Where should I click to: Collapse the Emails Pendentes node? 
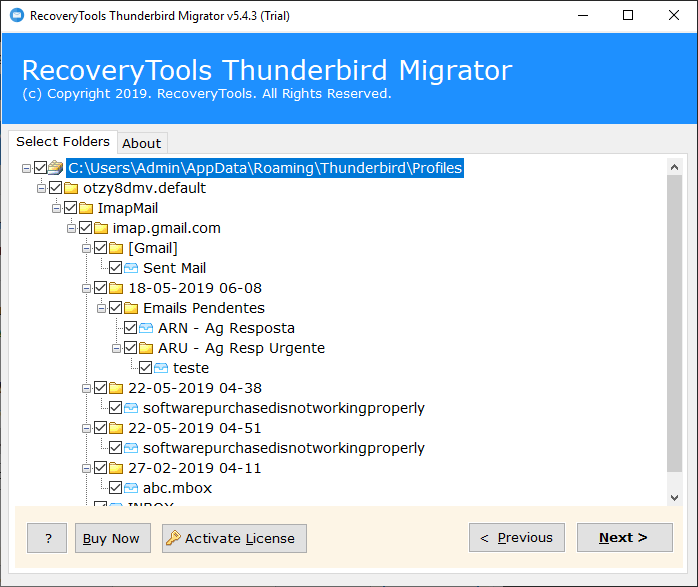[101, 308]
